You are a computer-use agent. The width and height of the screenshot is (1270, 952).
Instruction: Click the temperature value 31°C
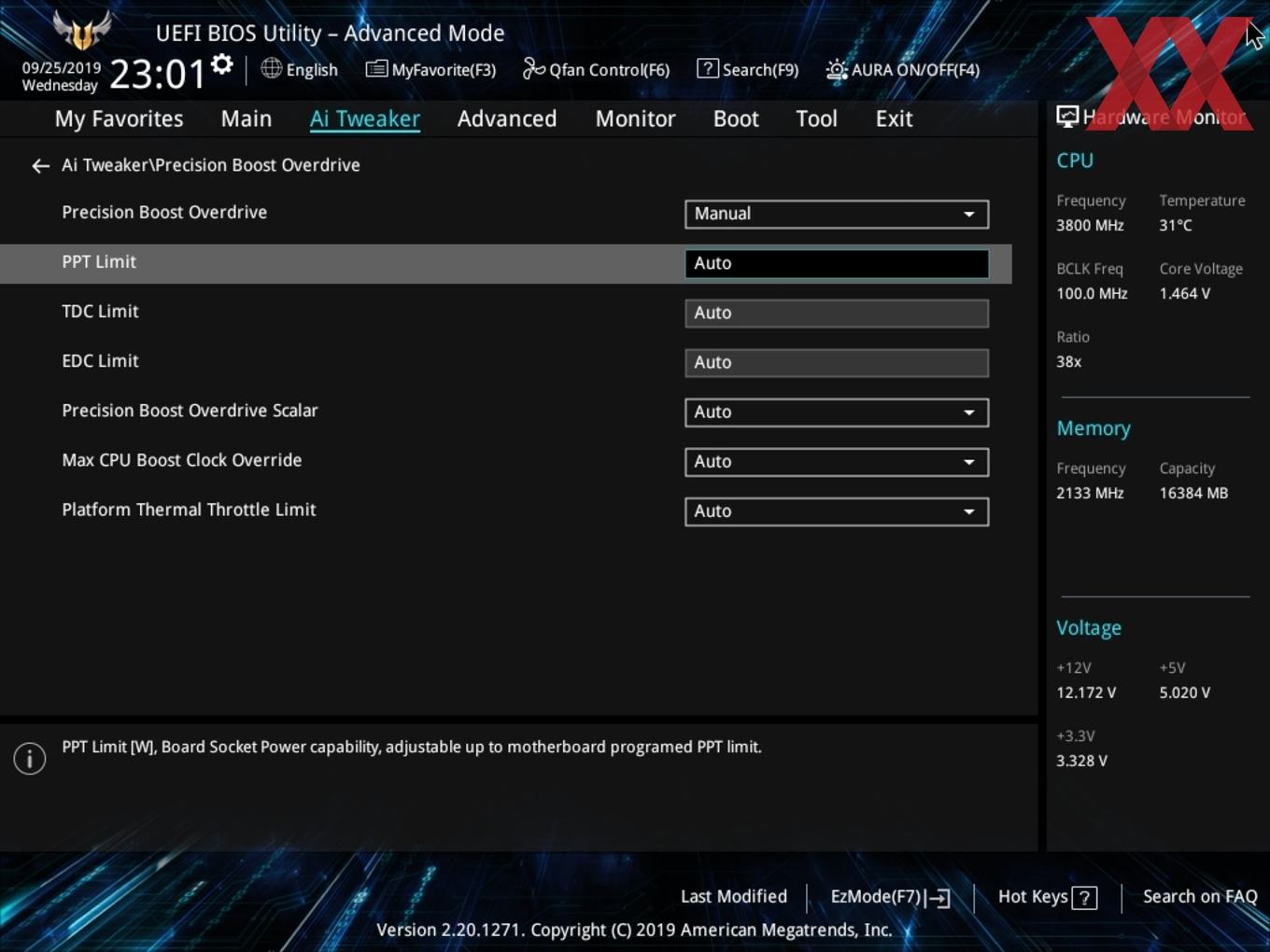point(1176,225)
